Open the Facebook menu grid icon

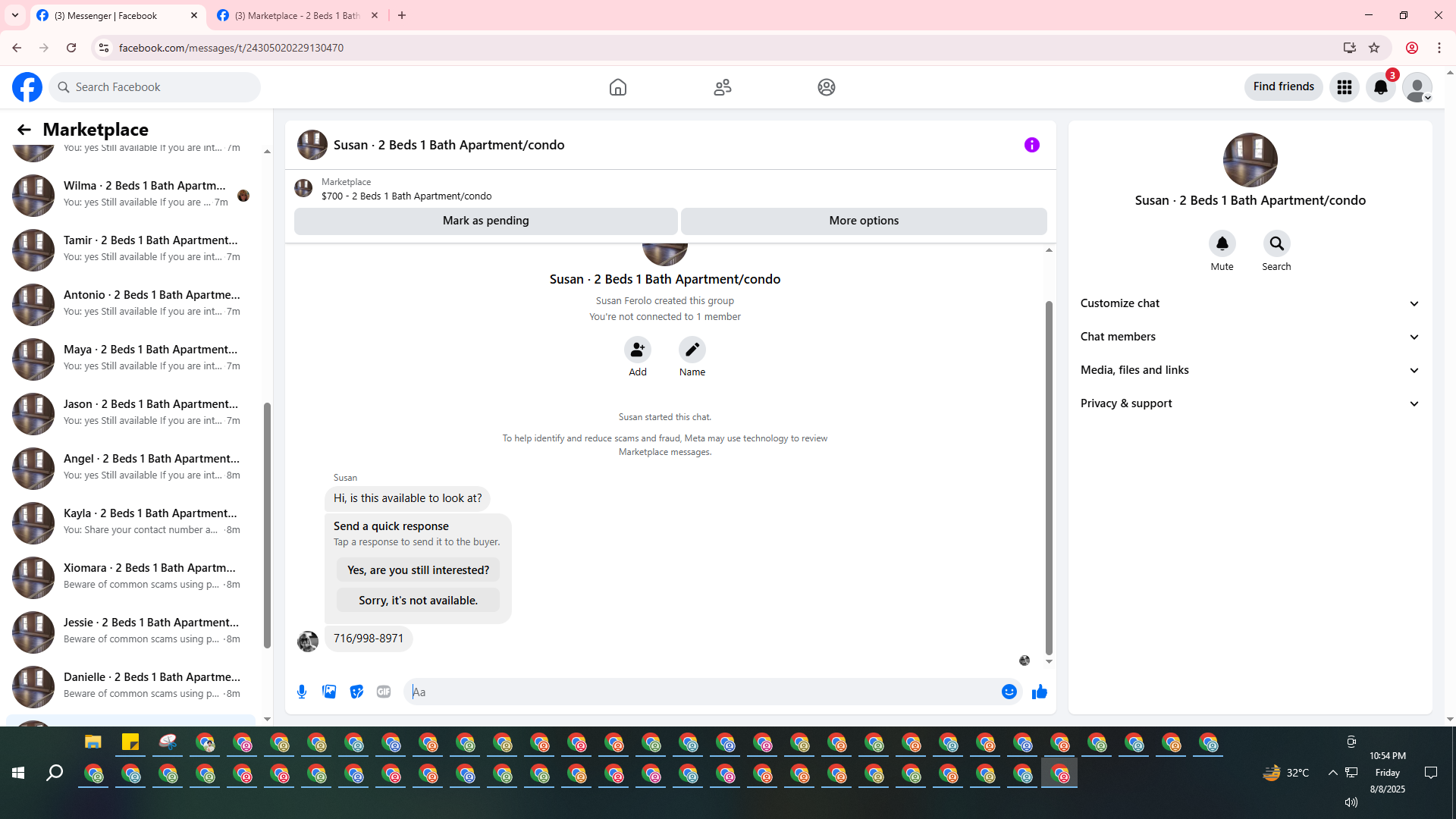(x=1344, y=87)
